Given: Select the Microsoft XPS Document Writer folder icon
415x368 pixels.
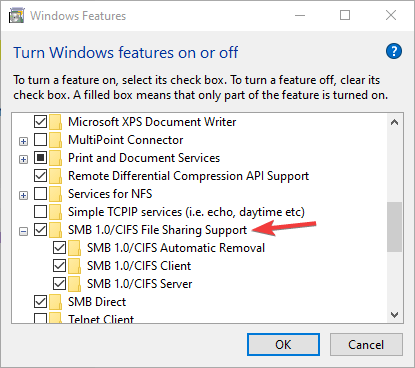Looking at the screenshot, I should [56, 122].
